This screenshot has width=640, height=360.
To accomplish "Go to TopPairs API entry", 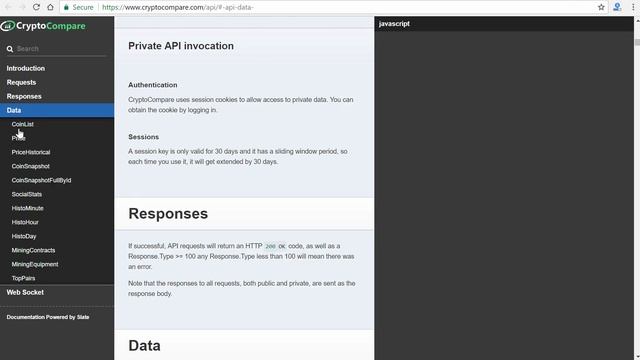I will pos(23,278).
